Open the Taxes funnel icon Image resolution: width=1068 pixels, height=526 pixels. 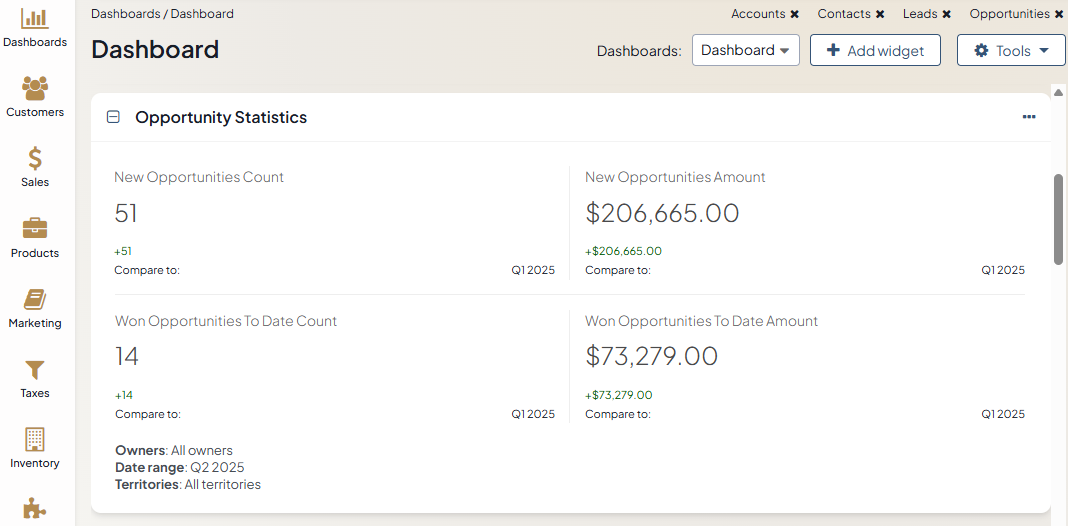[35, 370]
